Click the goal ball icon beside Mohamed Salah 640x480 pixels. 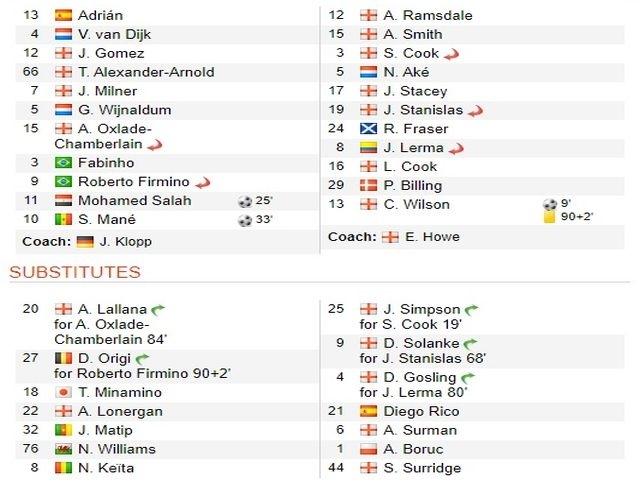tap(245, 201)
